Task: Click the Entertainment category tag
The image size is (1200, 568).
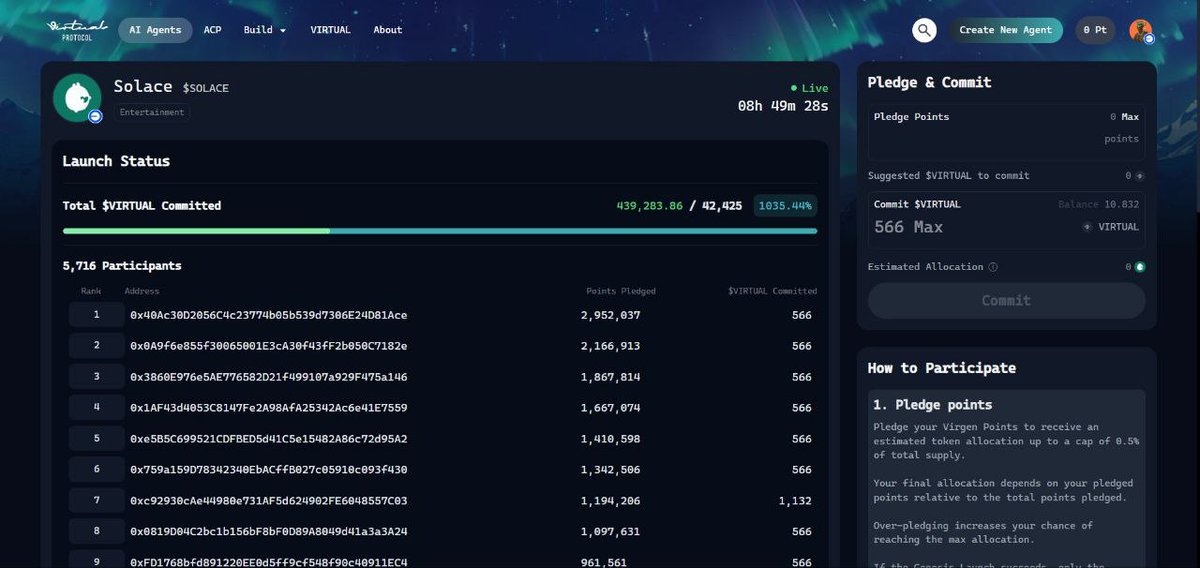Action: (x=152, y=112)
